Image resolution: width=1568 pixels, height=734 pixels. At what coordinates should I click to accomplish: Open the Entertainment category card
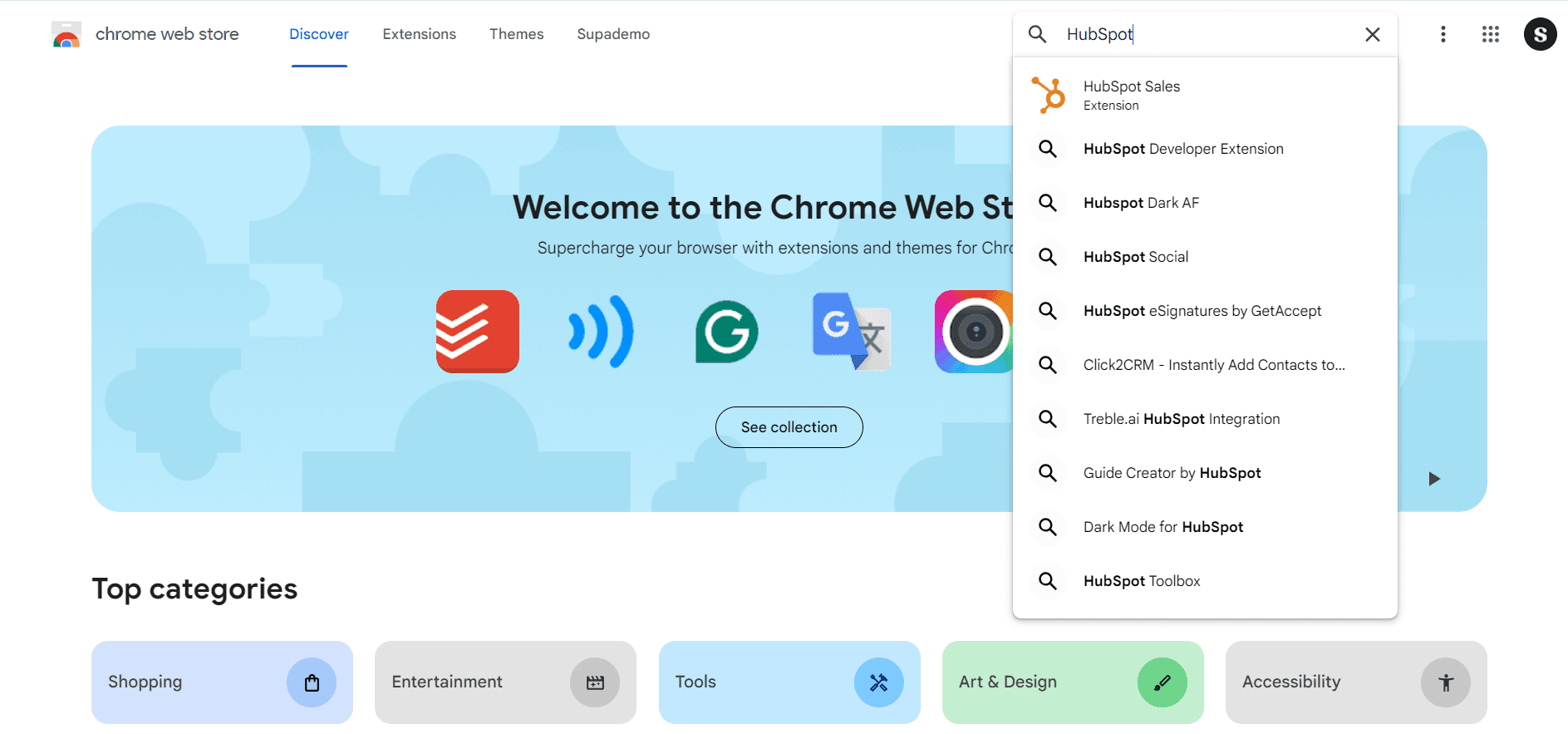tap(505, 682)
